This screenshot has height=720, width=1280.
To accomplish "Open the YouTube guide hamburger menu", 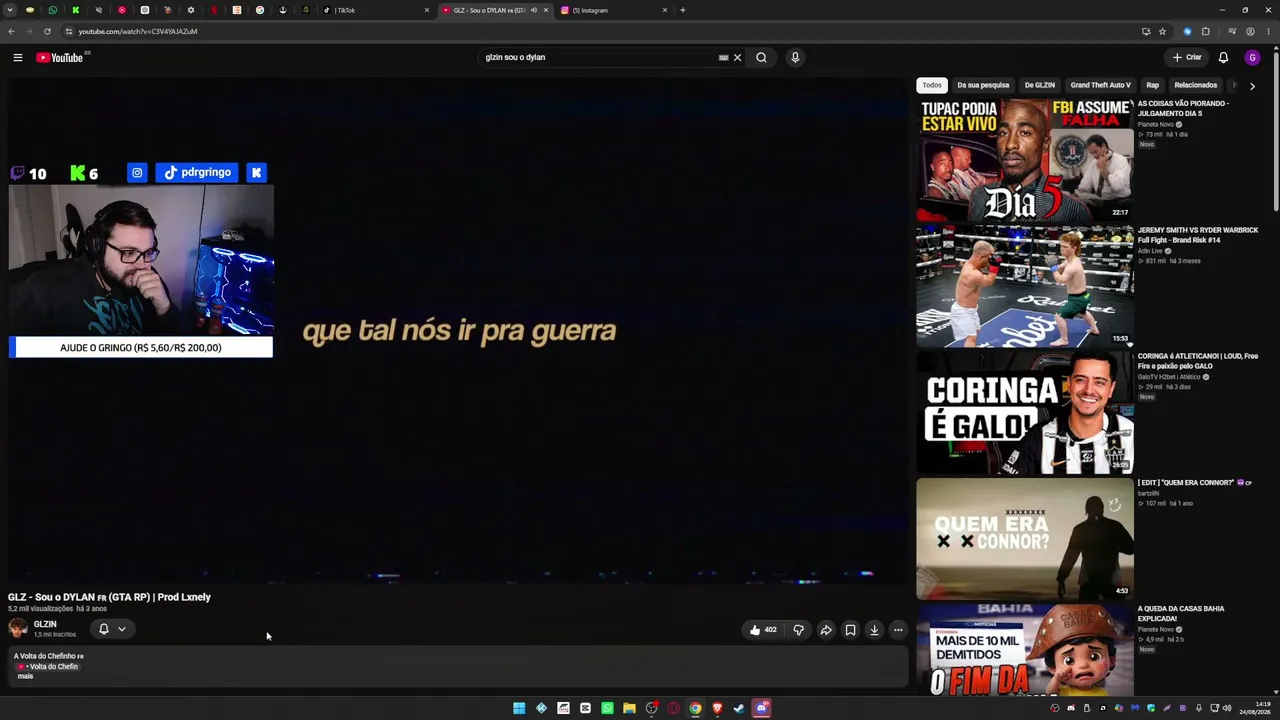I will pos(17,58).
